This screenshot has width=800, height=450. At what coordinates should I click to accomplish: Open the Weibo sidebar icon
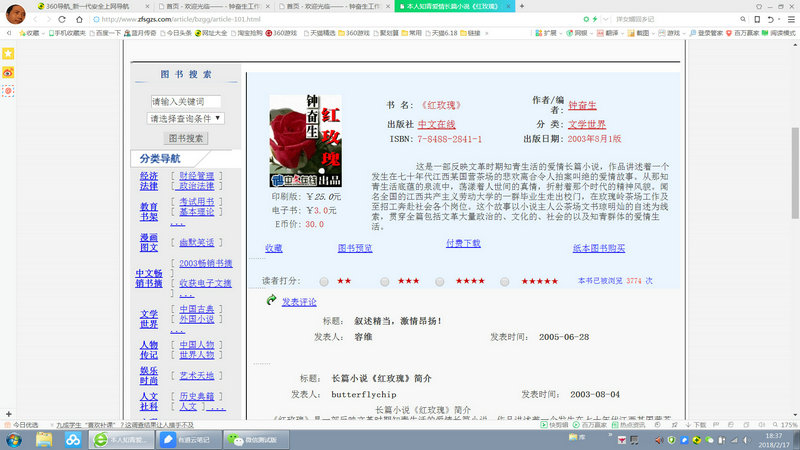click(x=8, y=72)
